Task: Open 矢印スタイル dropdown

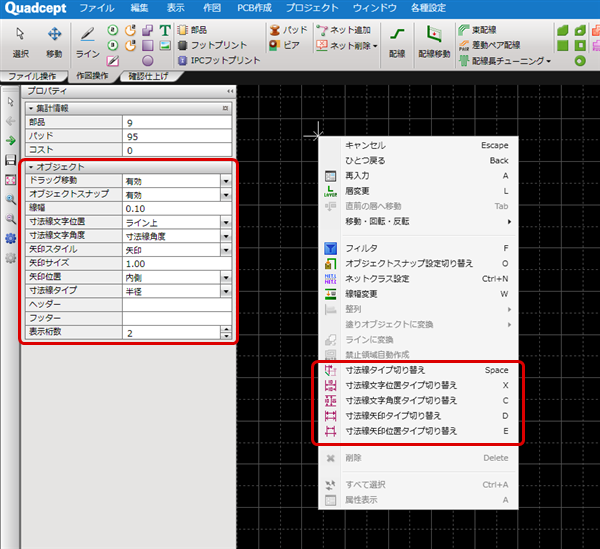Action: 226,250
